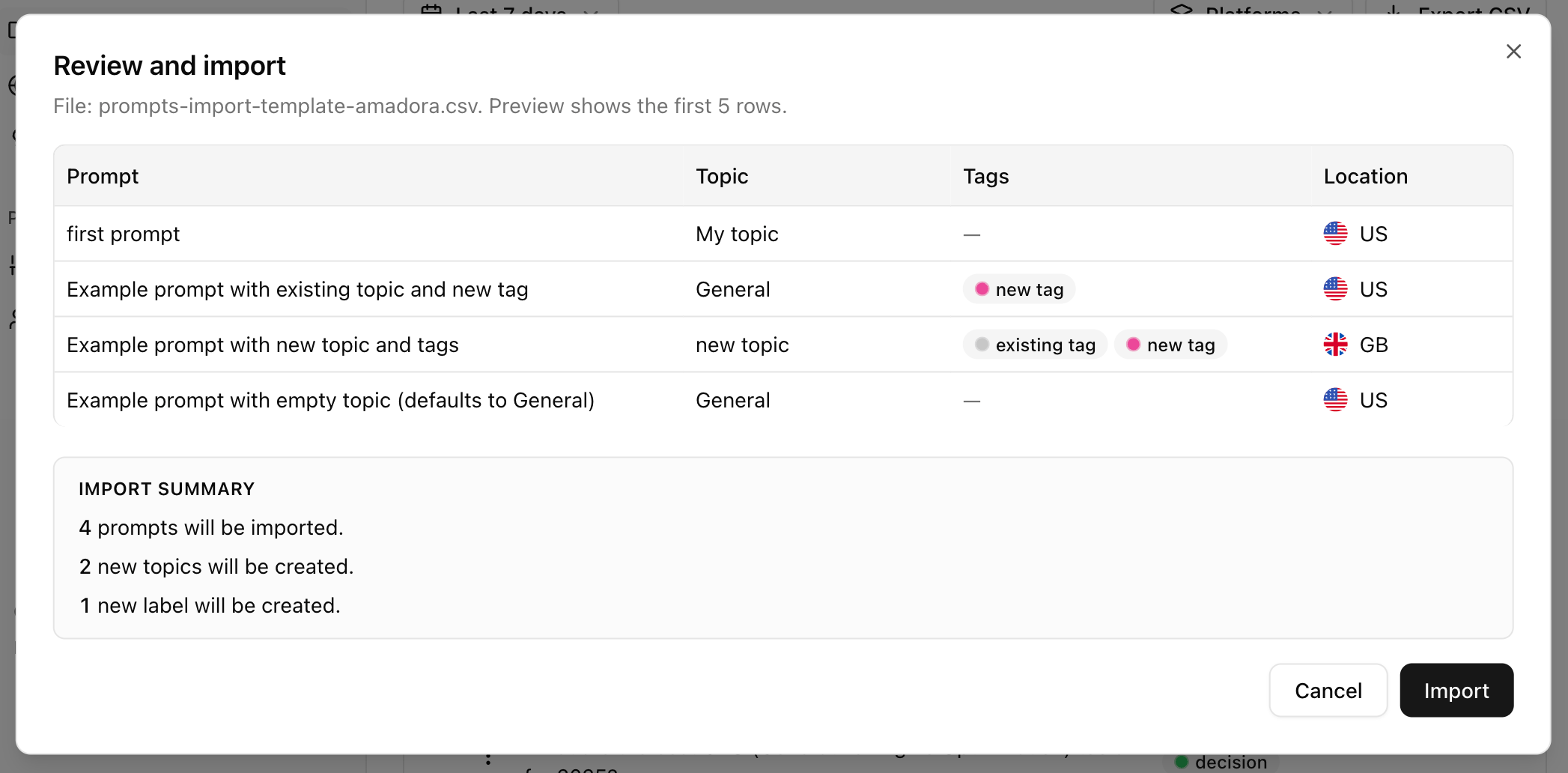The width and height of the screenshot is (1568, 773).
Task: Close the Review and import dialog
Action: point(1513,51)
